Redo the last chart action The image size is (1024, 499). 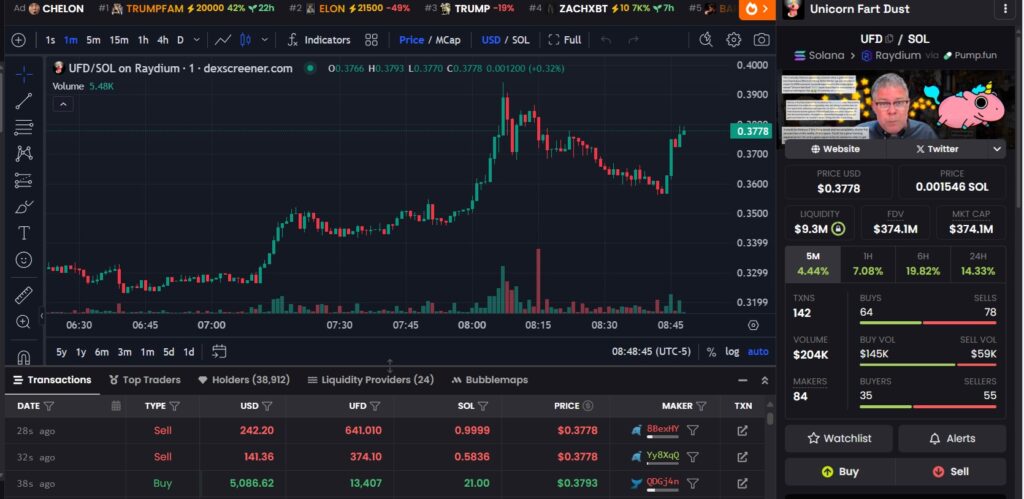click(633, 40)
